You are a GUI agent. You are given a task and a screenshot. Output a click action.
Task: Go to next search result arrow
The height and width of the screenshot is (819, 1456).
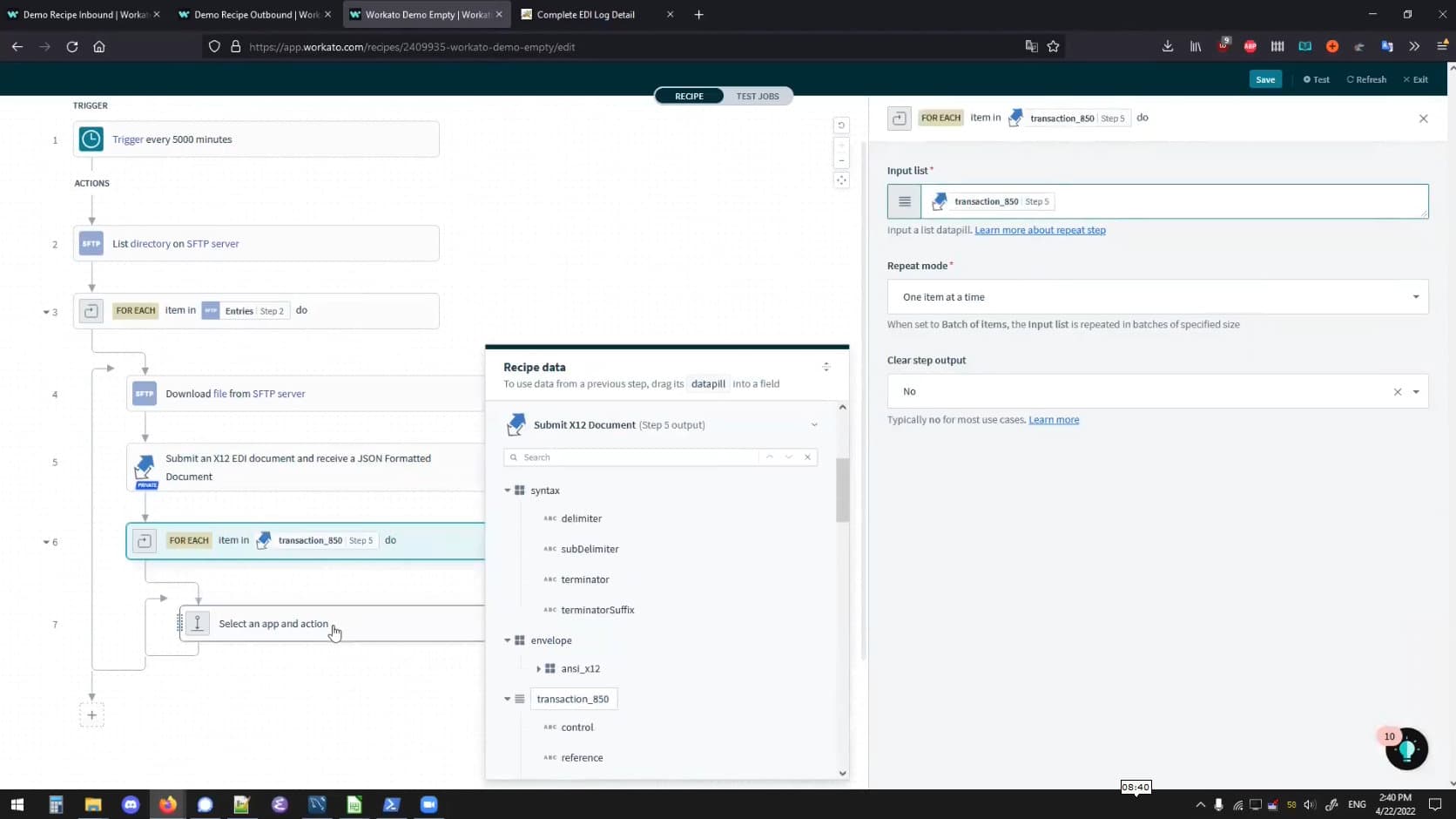tap(789, 457)
